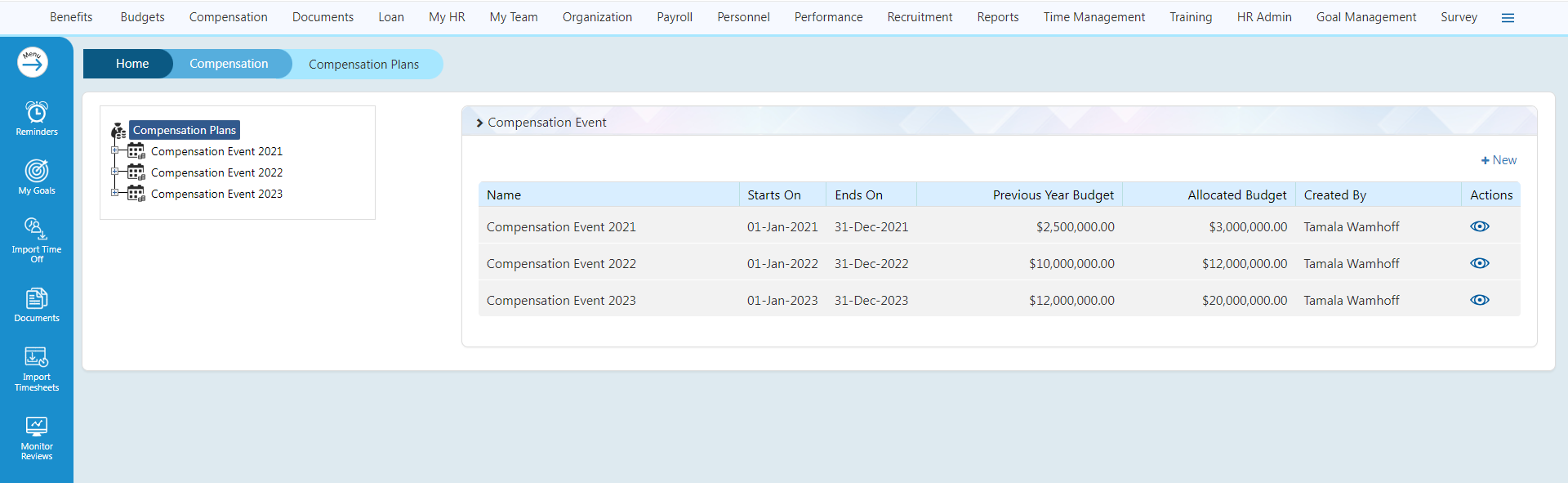
Task: Click the Import Time Off icon
Action: [x=37, y=229]
